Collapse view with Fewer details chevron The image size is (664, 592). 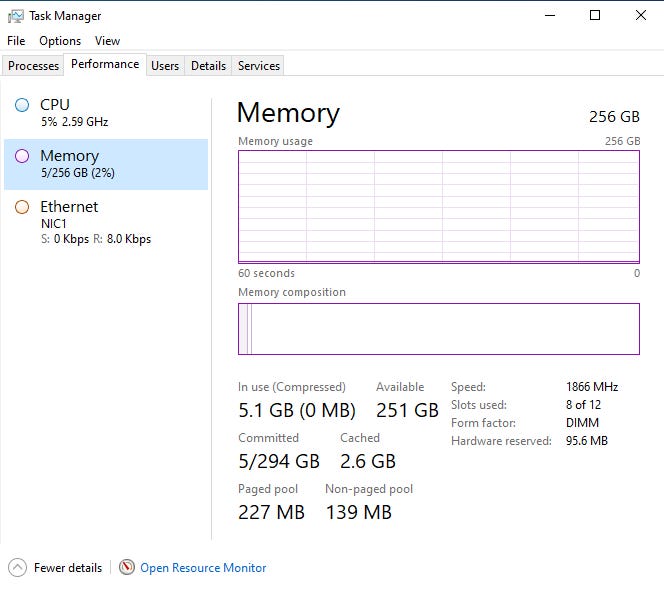[17, 567]
